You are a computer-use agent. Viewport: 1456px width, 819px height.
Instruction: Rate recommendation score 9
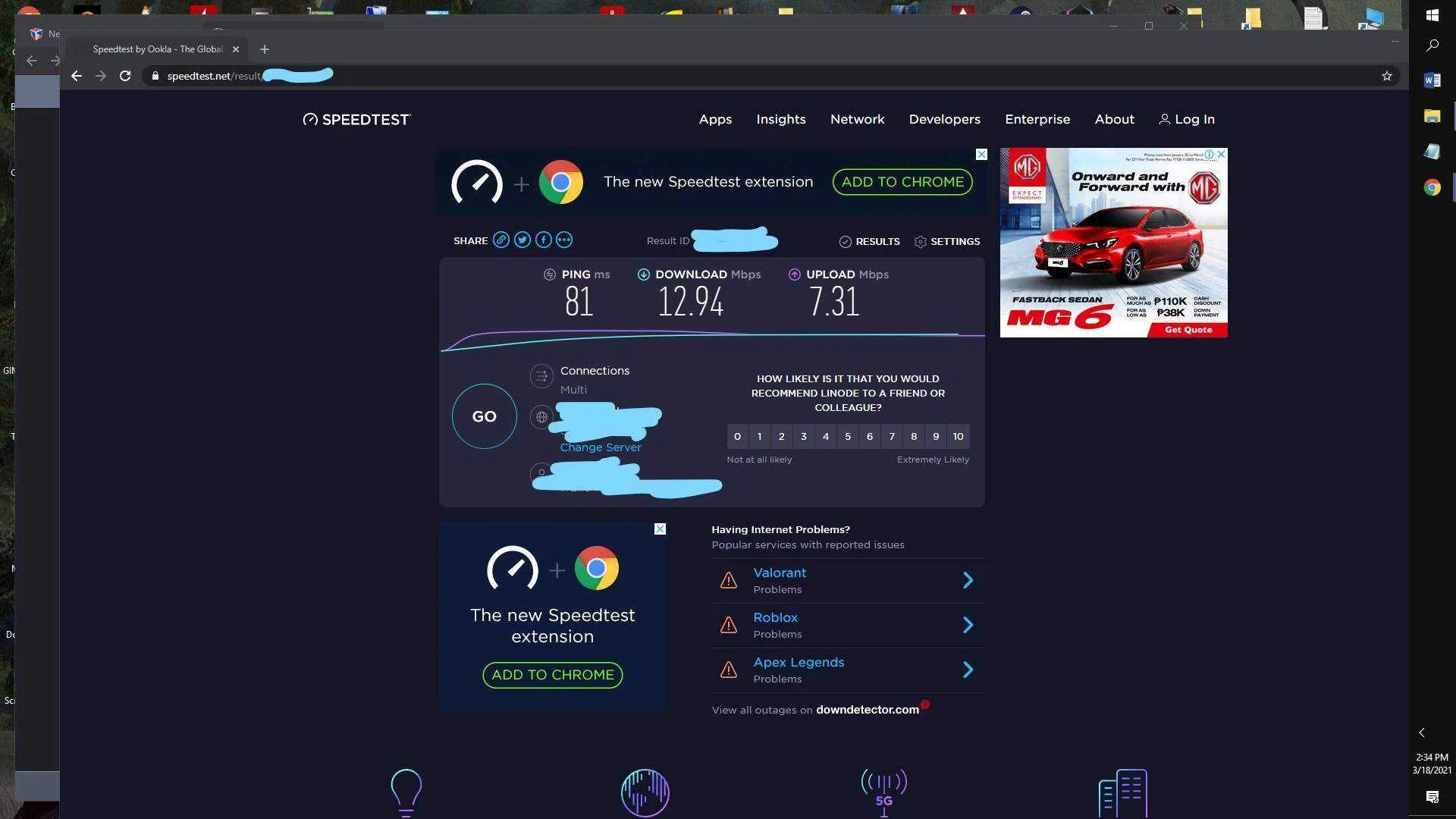(936, 436)
